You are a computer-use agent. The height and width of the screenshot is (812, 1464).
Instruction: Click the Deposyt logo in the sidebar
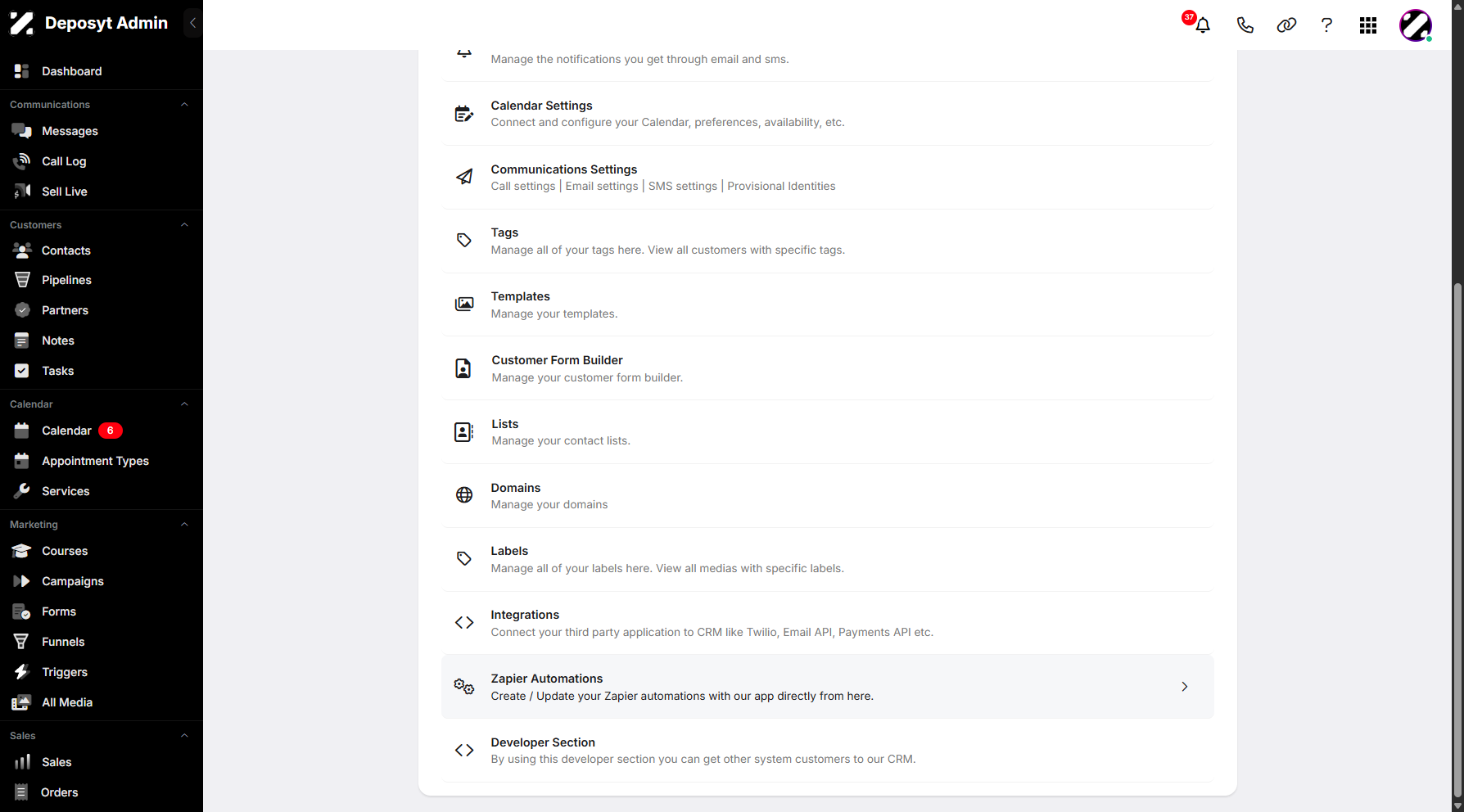tap(22, 23)
